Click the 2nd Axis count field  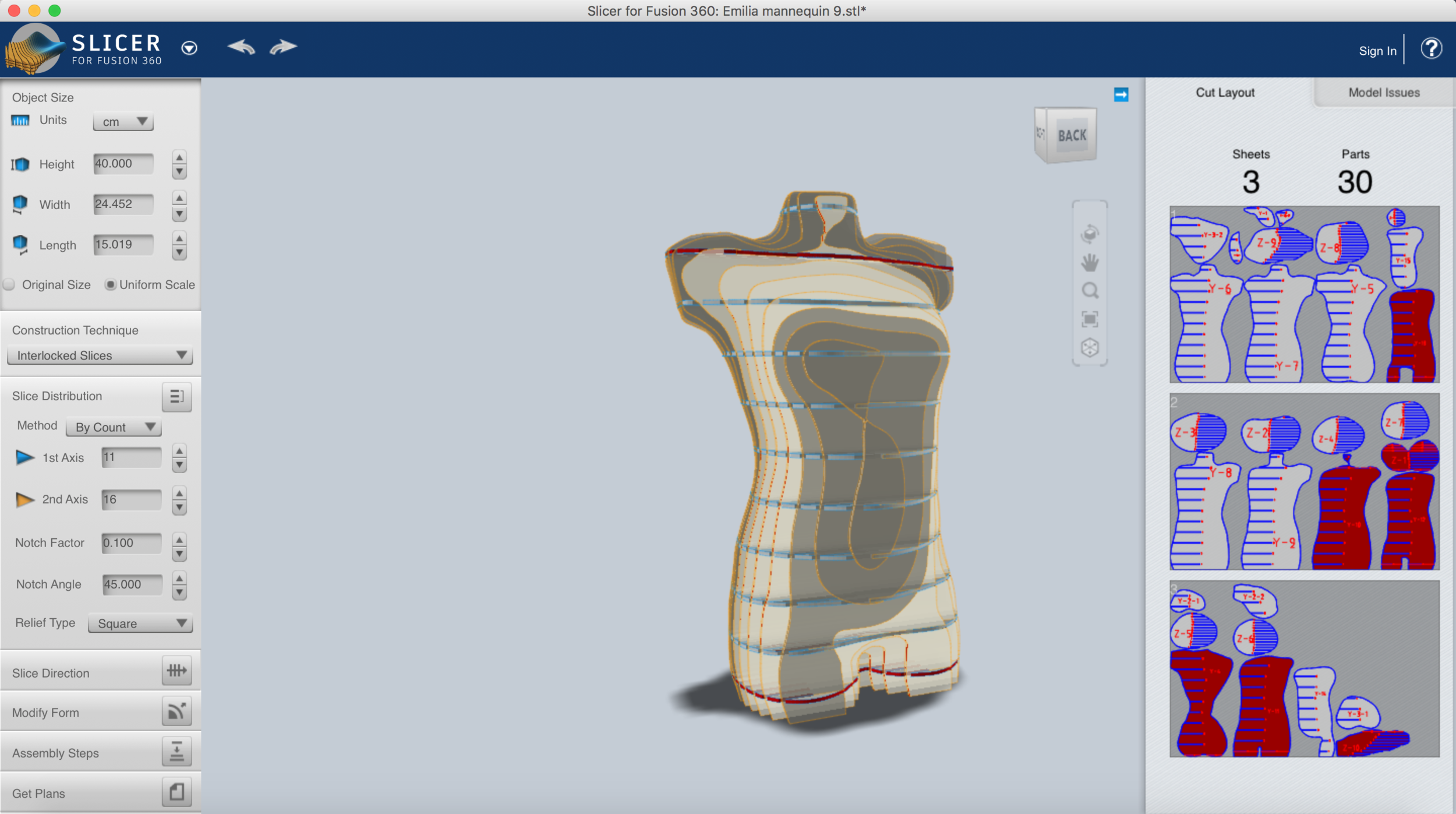pos(132,499)
